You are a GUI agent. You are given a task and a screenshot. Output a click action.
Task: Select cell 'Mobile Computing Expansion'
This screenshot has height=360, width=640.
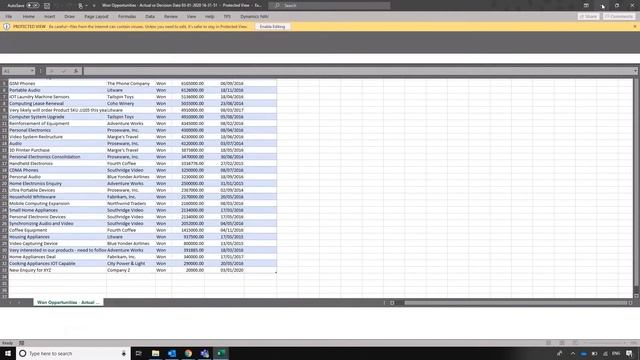coord(58,203)
